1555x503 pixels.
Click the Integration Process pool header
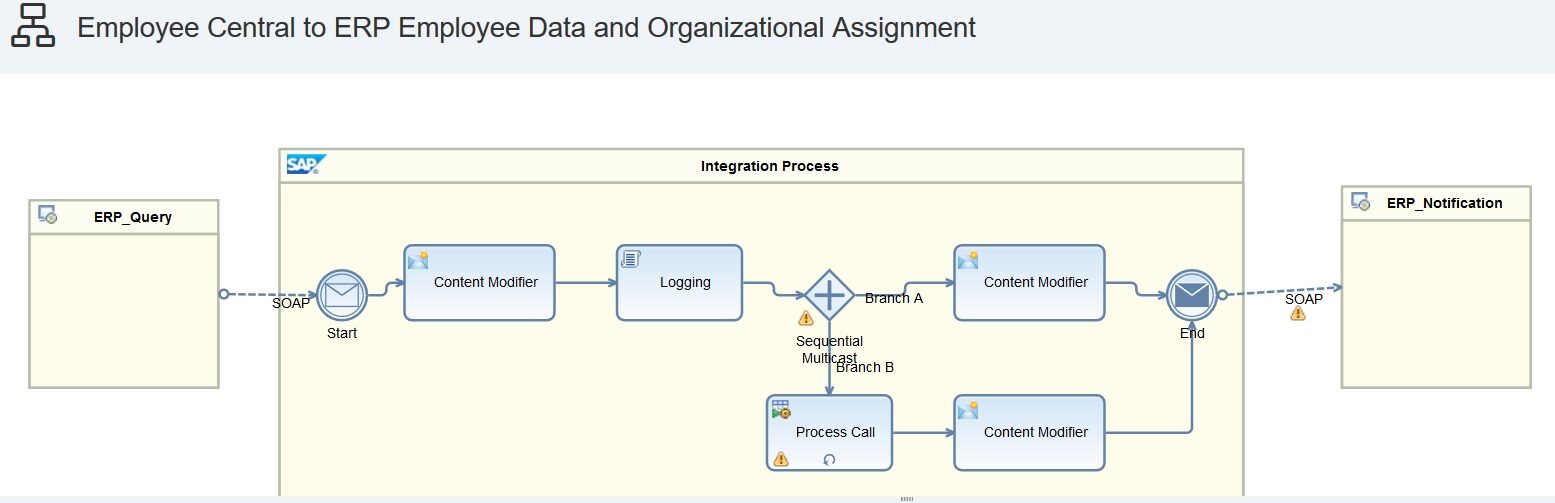point(769,166)
